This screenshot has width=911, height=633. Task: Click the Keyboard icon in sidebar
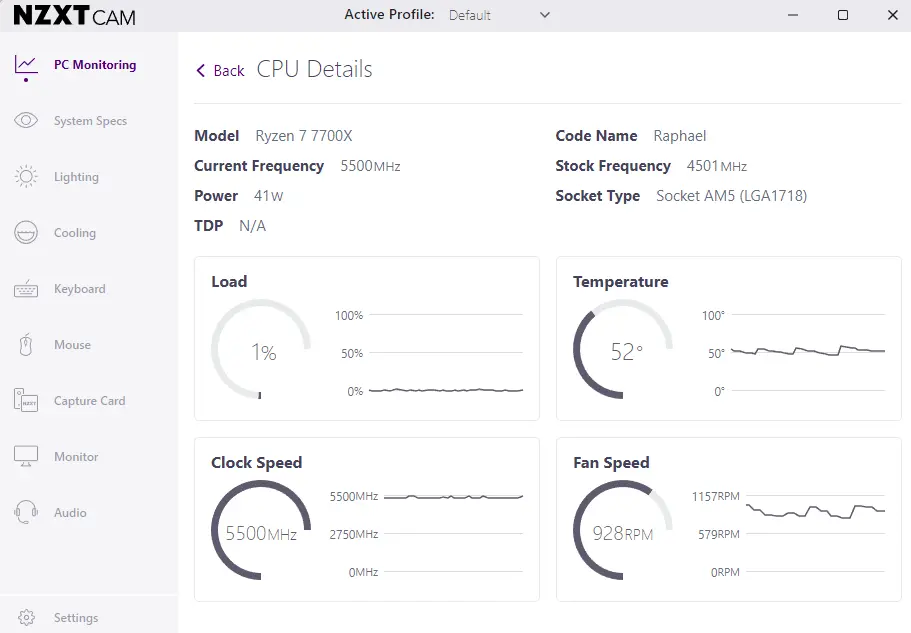click(x=26, y=289)
